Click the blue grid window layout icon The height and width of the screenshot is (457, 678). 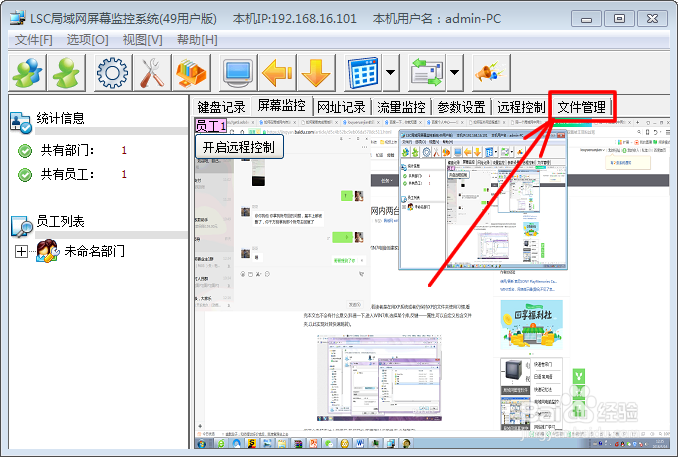pos(363,72)
